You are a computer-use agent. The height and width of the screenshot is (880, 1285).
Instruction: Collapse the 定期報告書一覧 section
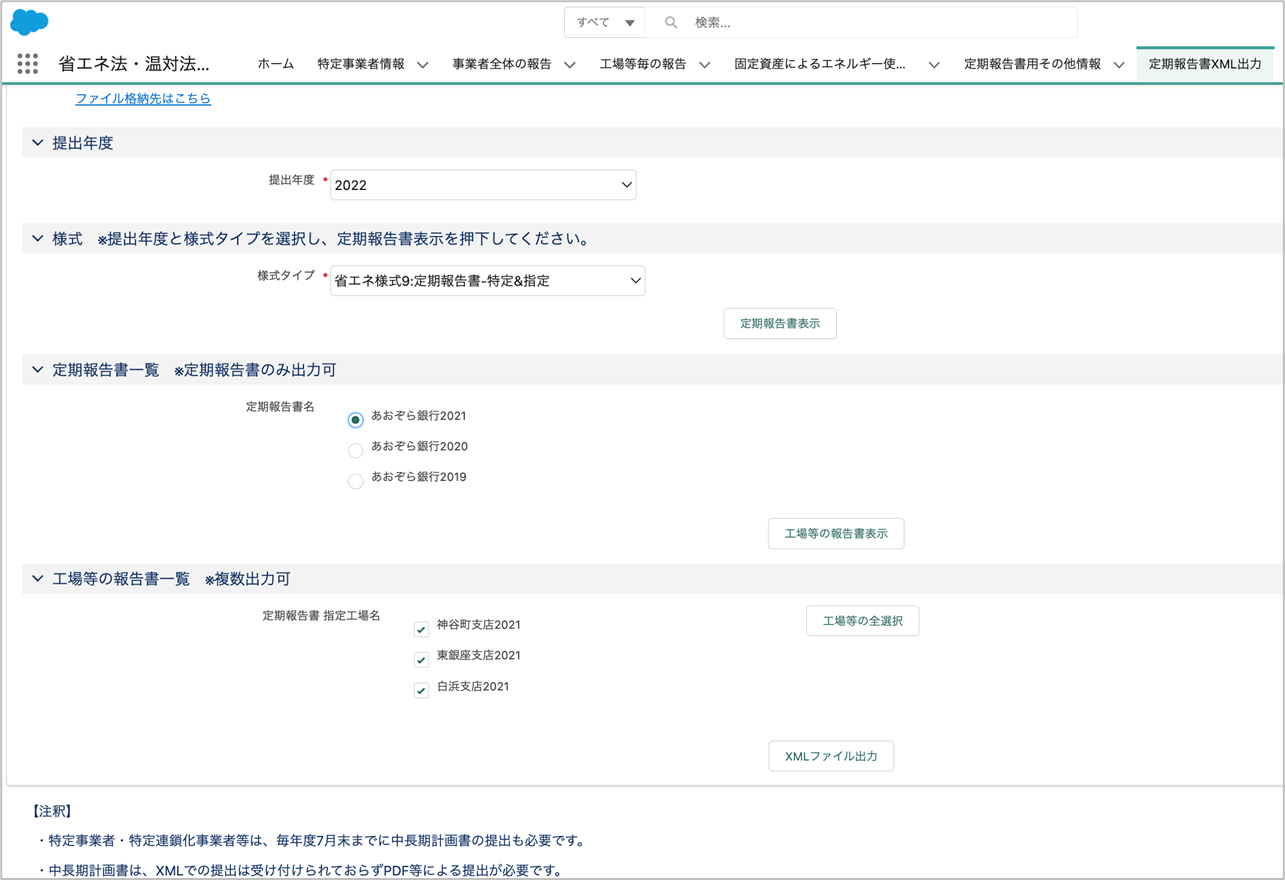coord(38,370)
